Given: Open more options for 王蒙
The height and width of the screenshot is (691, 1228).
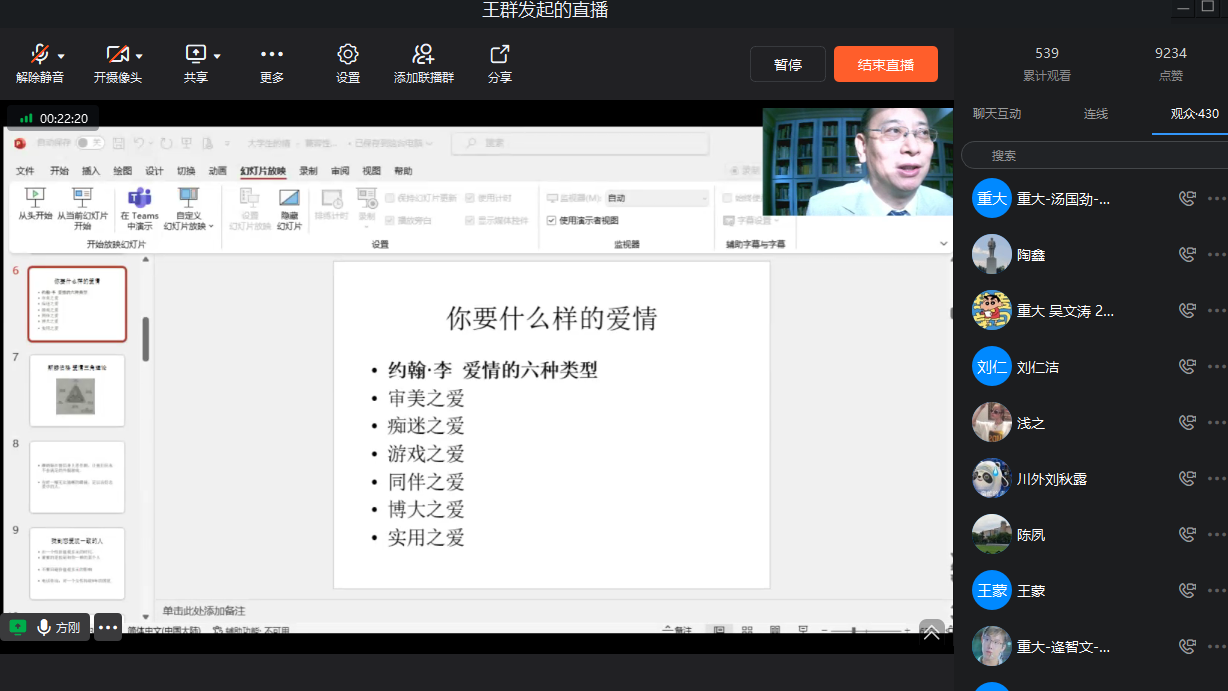Looking at the screenshot, I should (1217, 591).
